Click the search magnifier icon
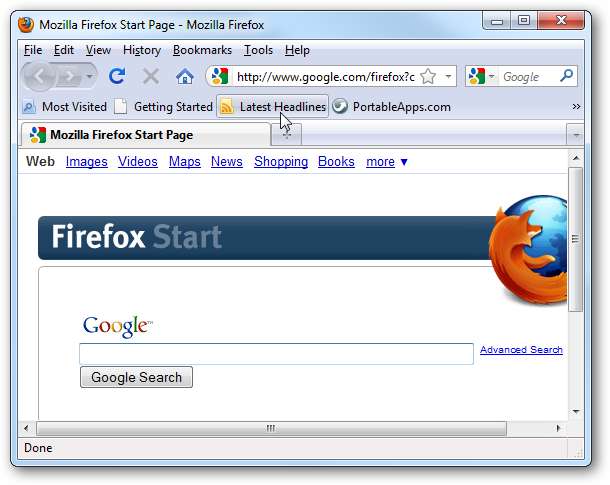This screenshot has height=485, width=610. pyautogui.click(x=566, y=75)
